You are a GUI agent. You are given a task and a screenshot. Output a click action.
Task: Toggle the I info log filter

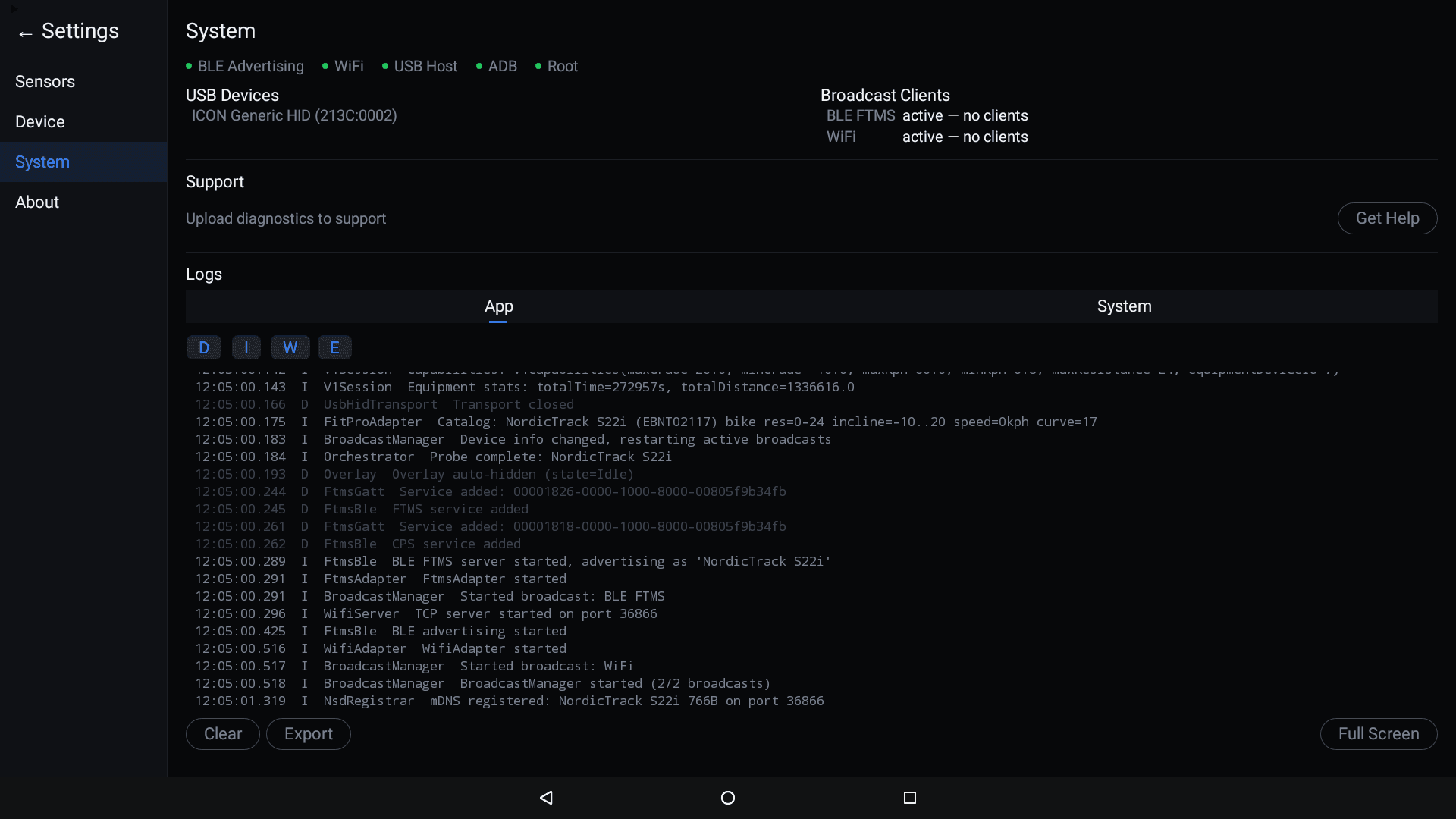246,347
